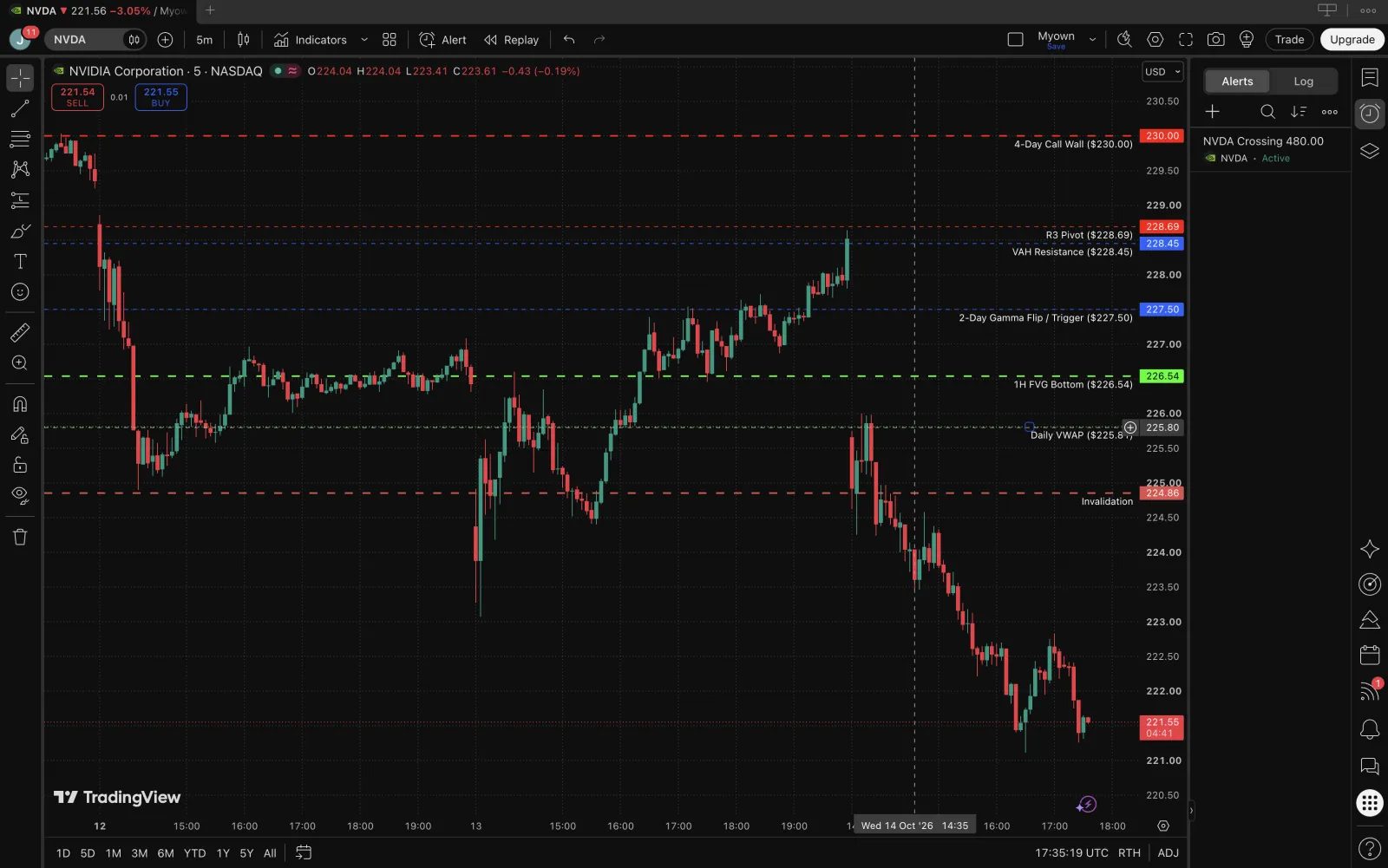1388x868 pixels.
Task: Click the 221.54 SELL price button
Action: (77, 97)
